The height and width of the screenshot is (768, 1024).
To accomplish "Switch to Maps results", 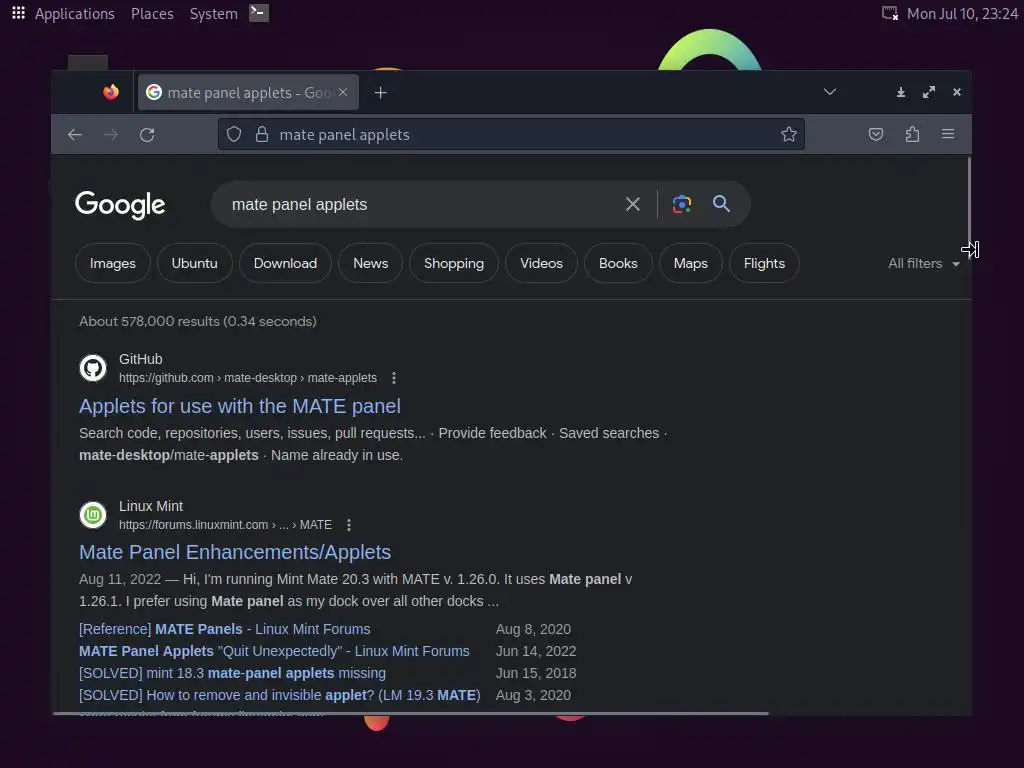I will pos(690,263).
